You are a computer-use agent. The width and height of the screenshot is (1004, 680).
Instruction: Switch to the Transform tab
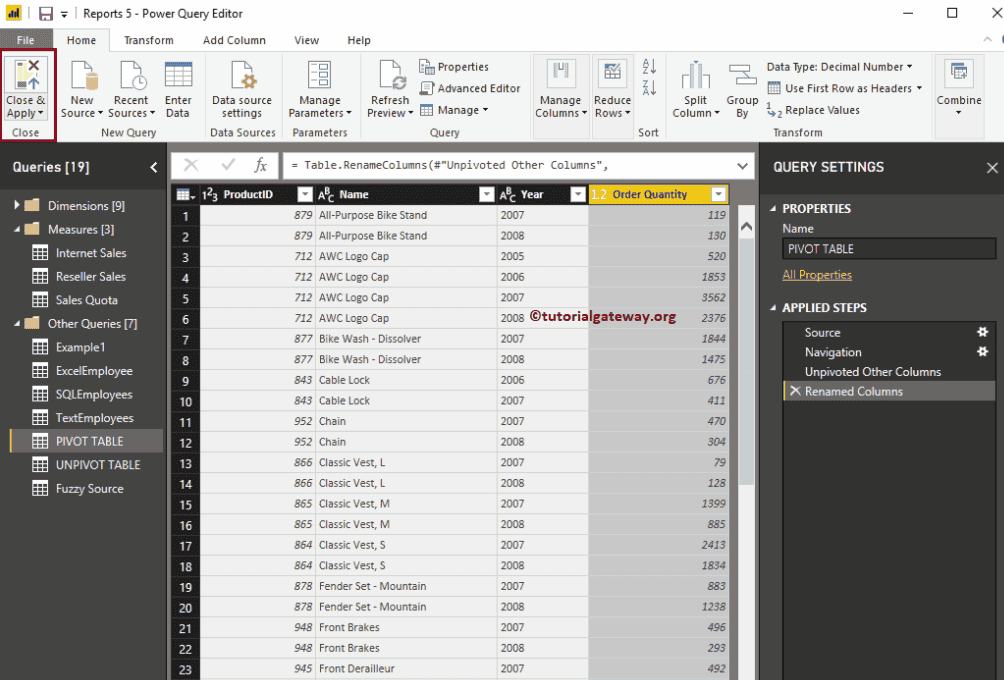coord(148,40)
